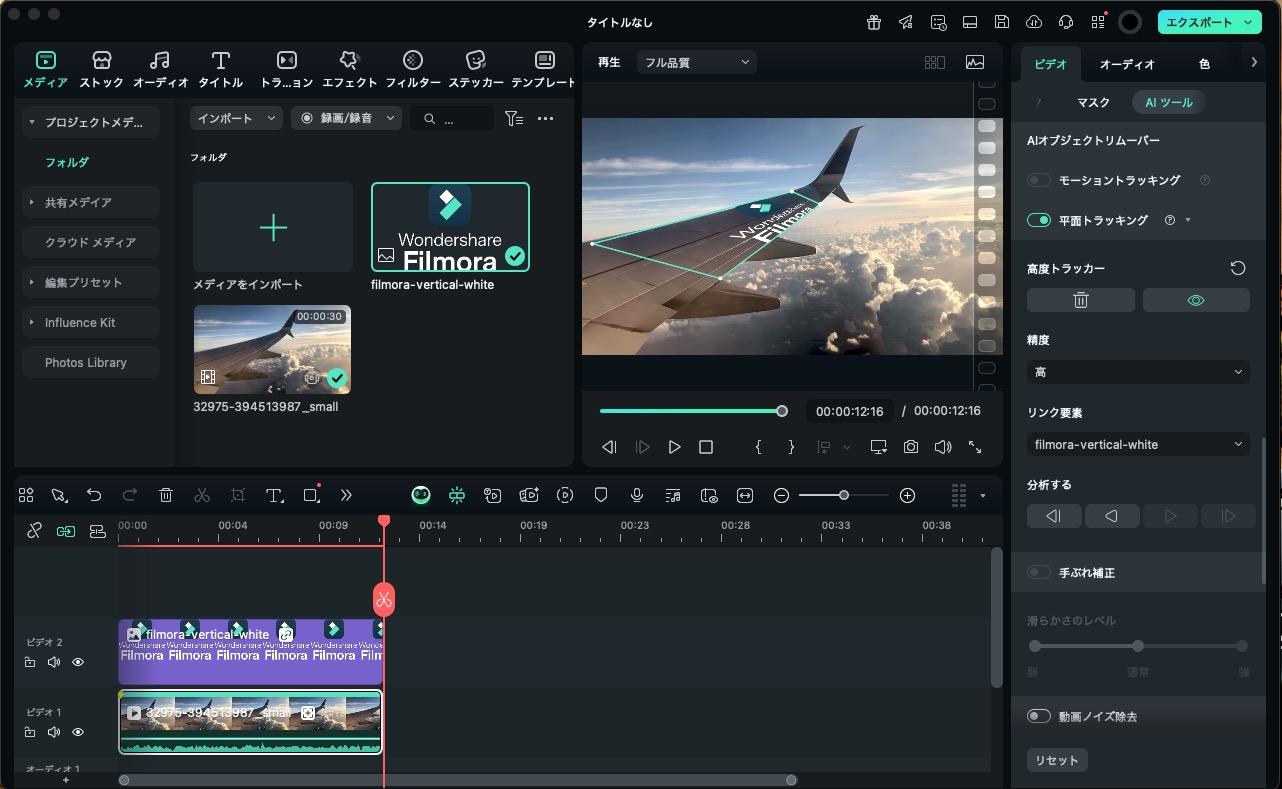1282x789 pixels.
Task: Open the フル品質 preview quality dropdown
Action: point(697,62)
